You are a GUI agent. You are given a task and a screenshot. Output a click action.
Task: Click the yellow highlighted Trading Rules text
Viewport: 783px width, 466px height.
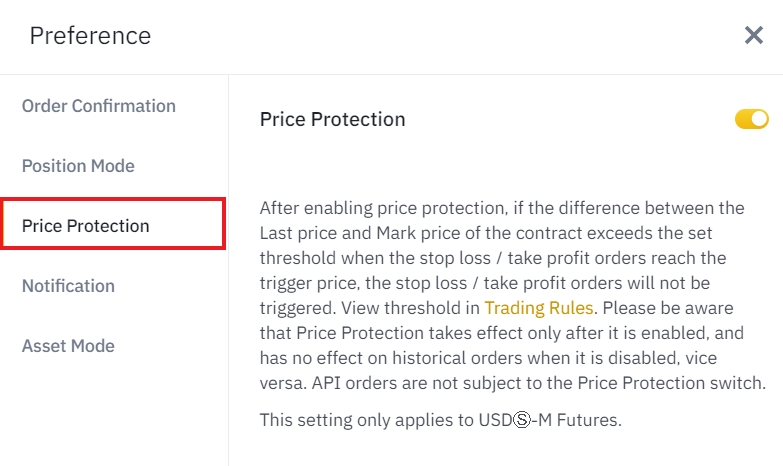click(539, 308)
